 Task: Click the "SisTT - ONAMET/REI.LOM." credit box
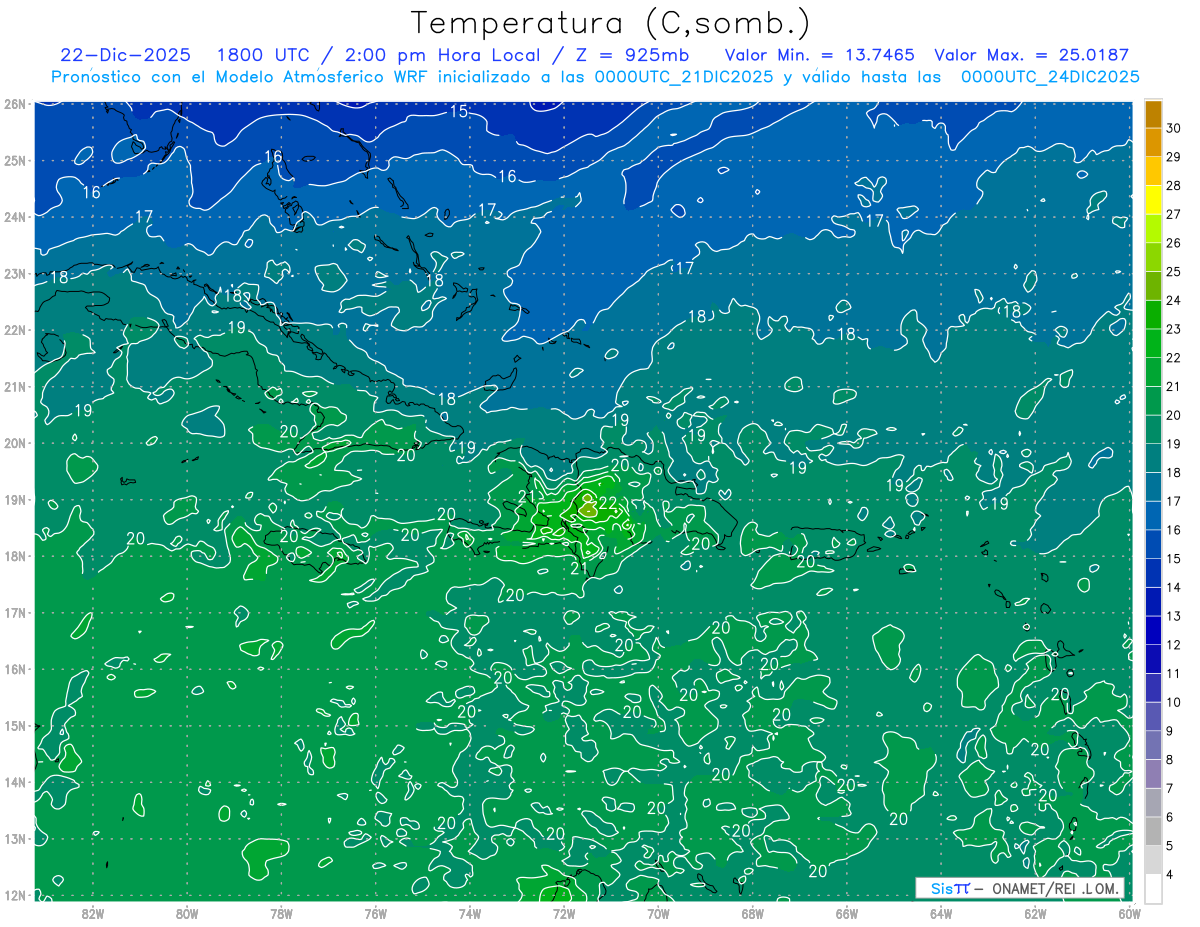pos(1021,888)
